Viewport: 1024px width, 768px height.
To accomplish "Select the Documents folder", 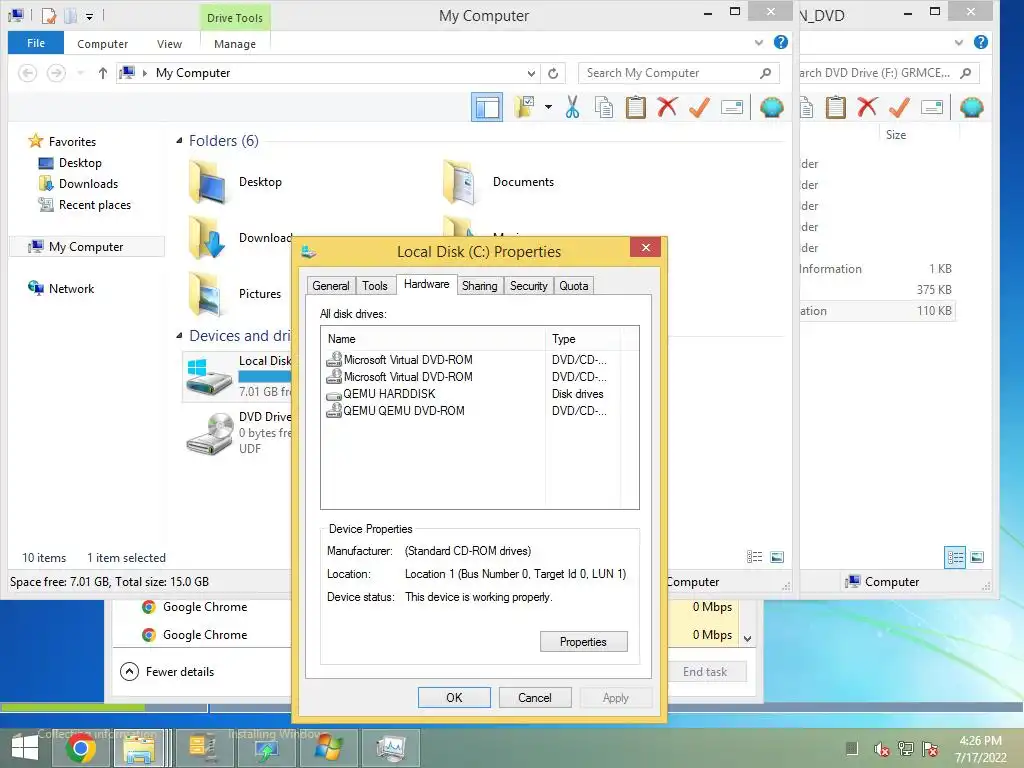I will (x=500, y=182).
